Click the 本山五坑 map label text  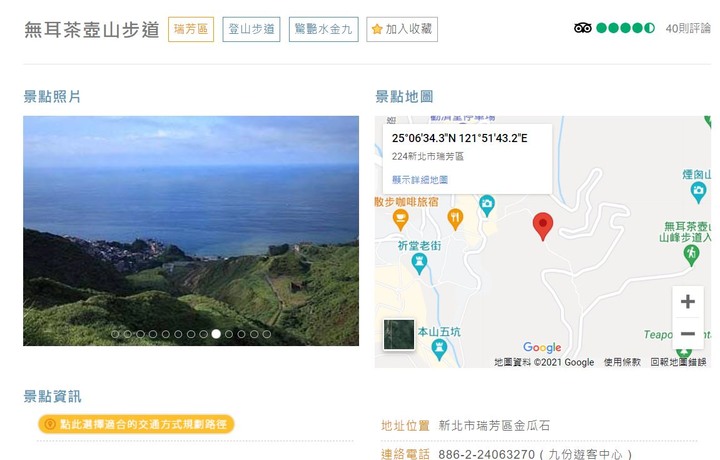439,331
